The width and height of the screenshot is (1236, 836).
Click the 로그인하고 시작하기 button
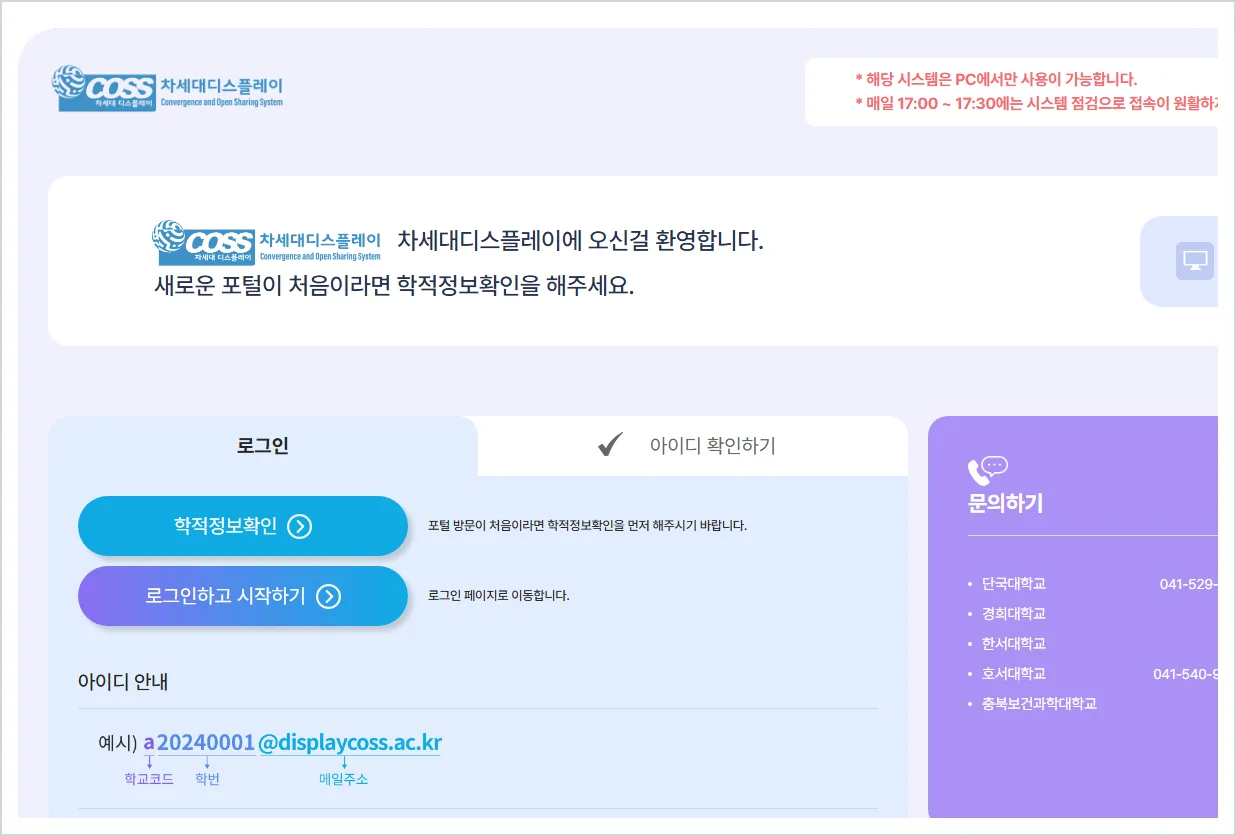[243, 596]
